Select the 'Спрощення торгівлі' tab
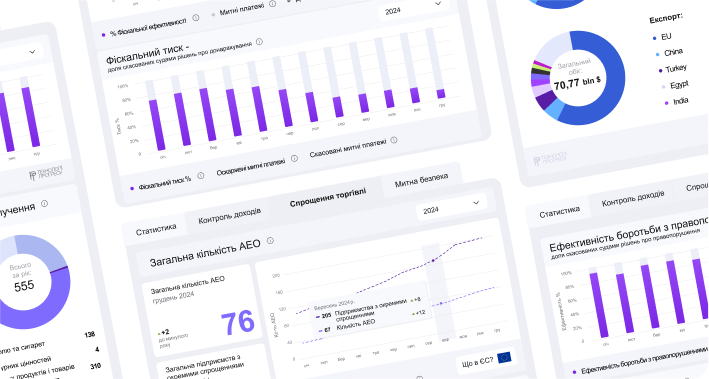 328,198
